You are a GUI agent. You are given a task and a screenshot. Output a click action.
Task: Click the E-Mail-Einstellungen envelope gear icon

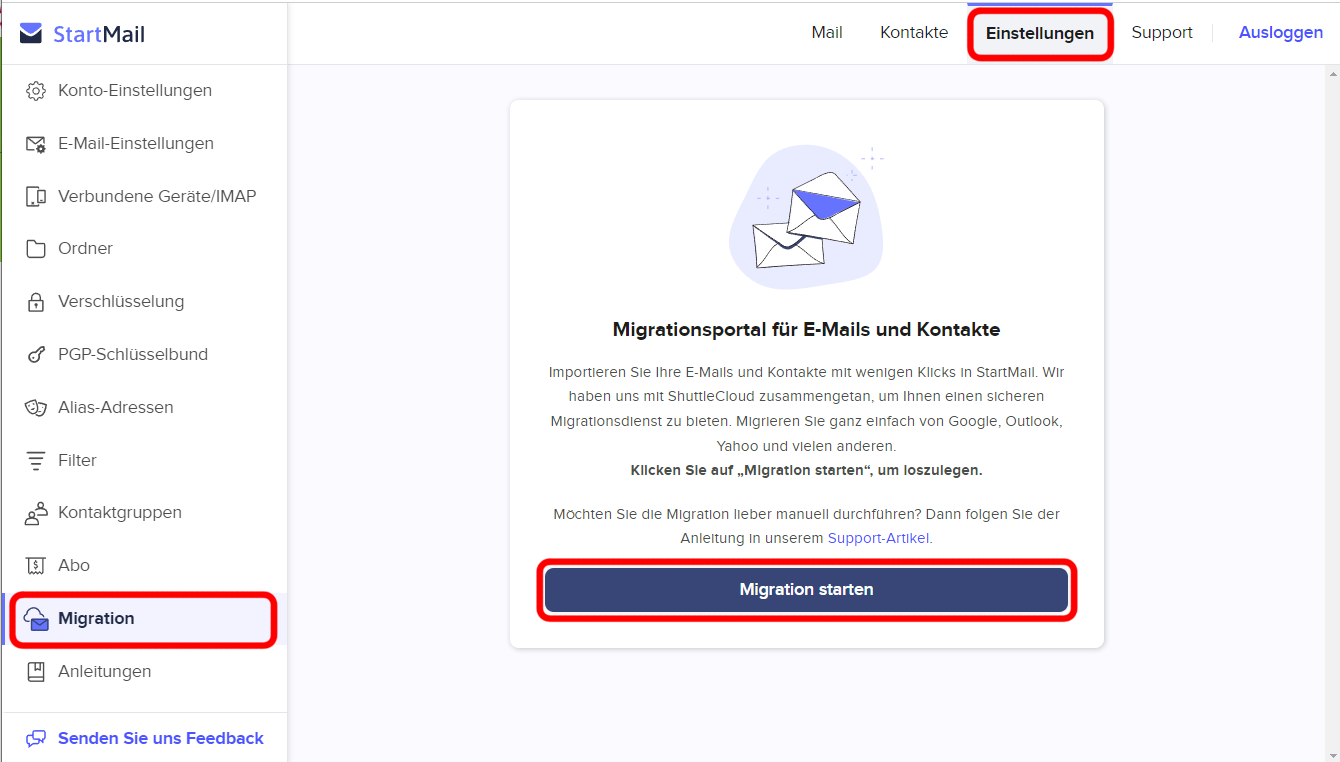click(x=36, y=144)
